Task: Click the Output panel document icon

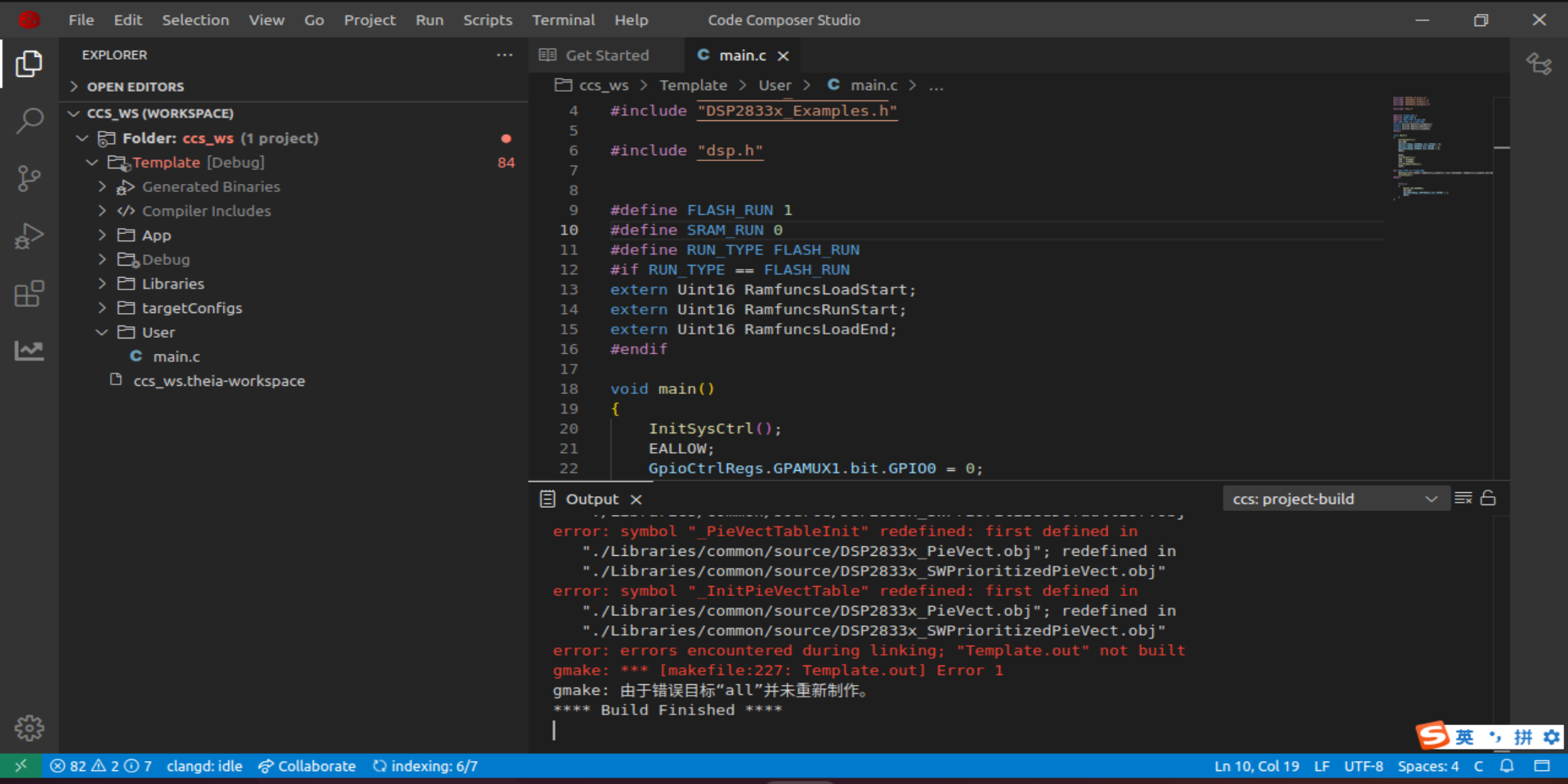Action: click(547, 499)
